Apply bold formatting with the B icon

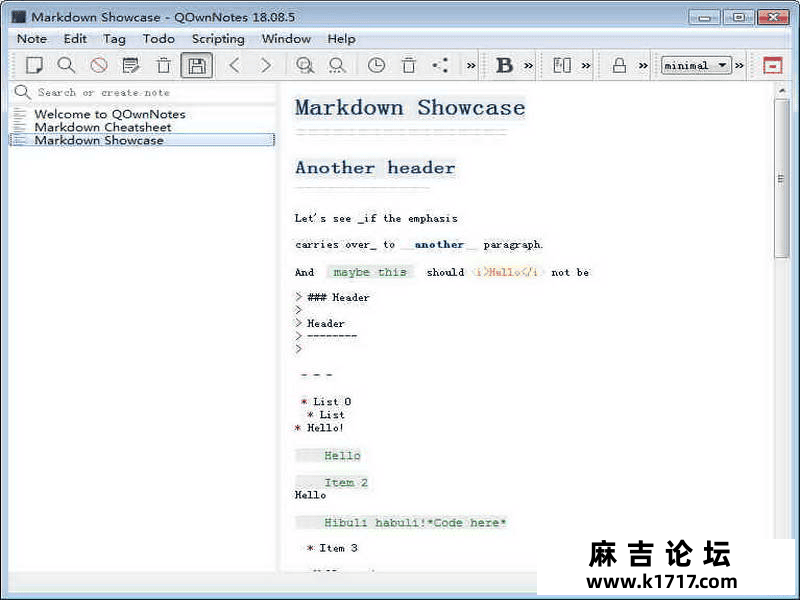(504, 65)
